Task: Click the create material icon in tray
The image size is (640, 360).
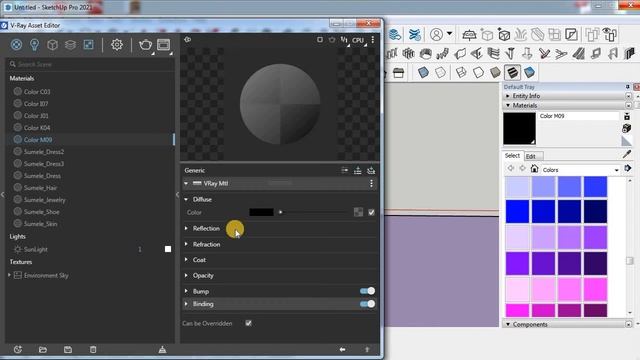Action: click(627, 128)
